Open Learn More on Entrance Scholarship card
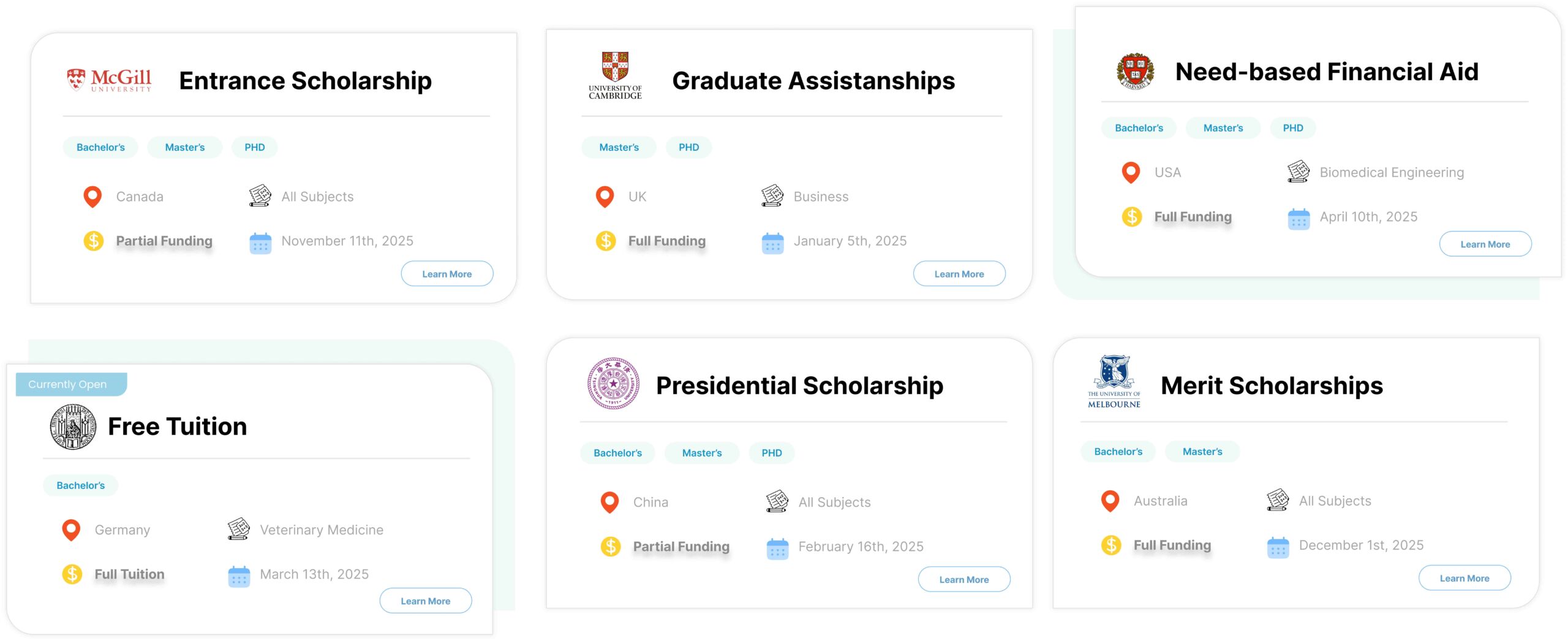 click(x=447, y=274)
